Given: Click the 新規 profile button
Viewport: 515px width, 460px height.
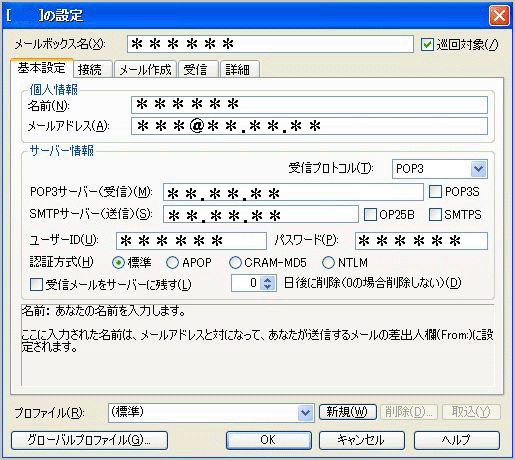Looking at the screenshot, I should pos(348,412).
